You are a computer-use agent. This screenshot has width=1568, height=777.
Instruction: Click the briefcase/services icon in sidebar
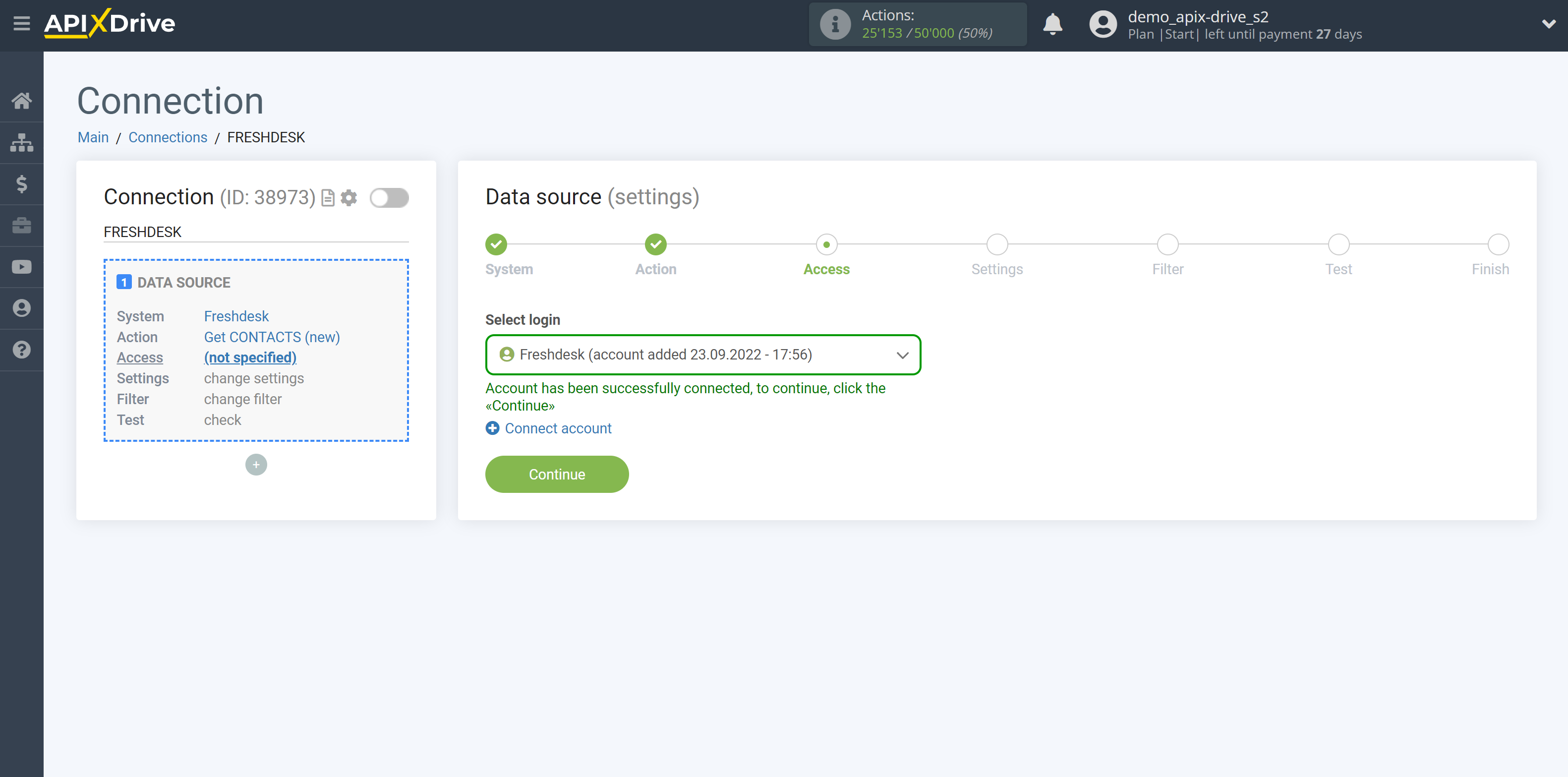coord(22,225)
